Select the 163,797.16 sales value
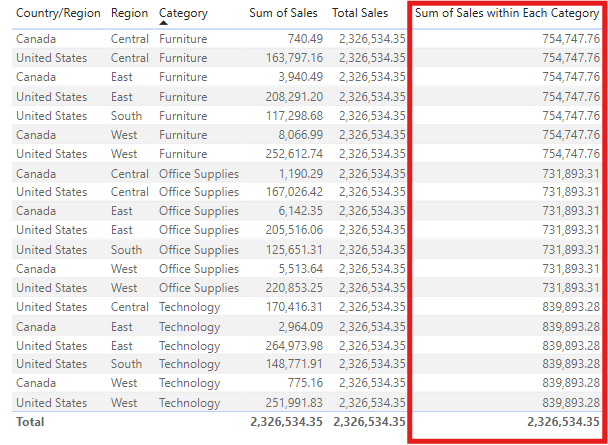 coord(294,58)
